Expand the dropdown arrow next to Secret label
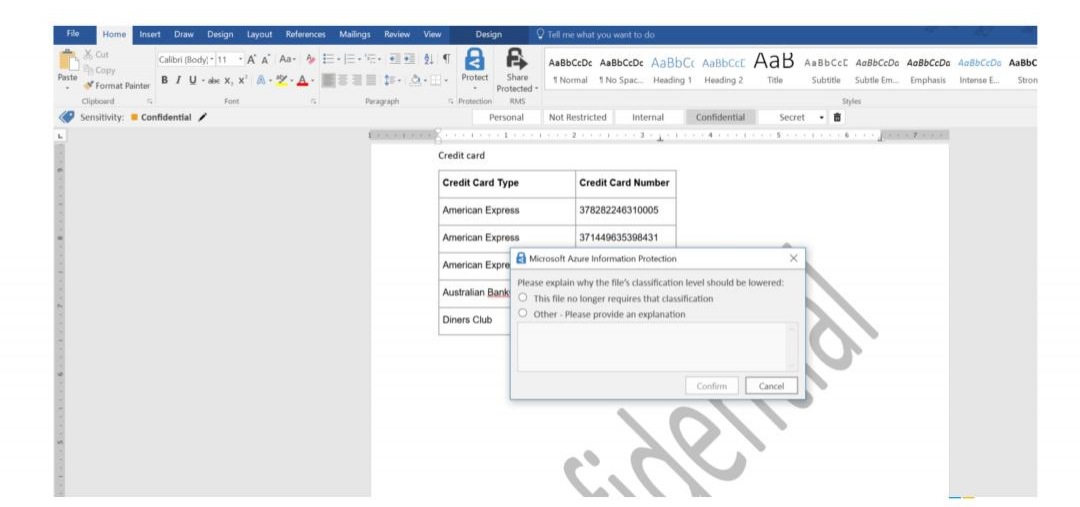1080x507 pixels. (821, 117)
